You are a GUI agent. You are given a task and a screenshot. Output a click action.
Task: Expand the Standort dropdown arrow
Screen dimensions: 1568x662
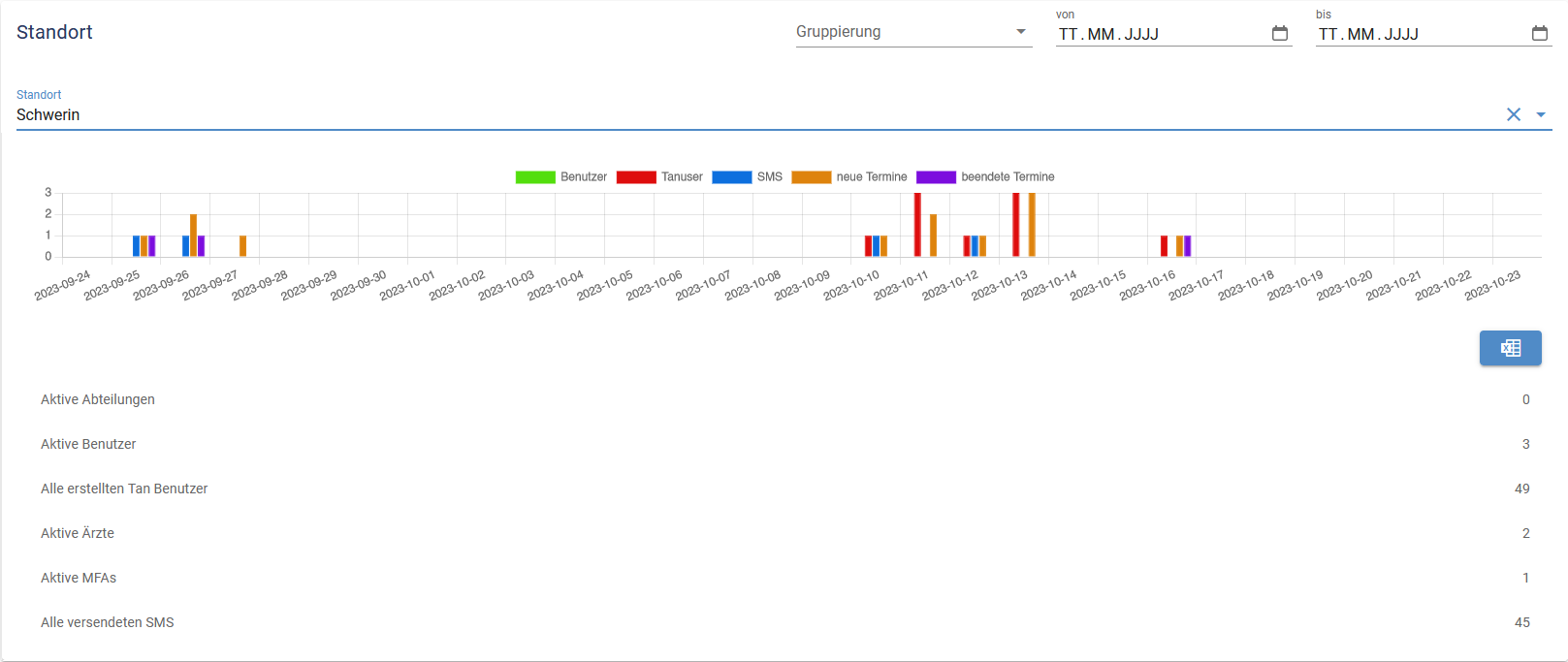click(1541, 114)
